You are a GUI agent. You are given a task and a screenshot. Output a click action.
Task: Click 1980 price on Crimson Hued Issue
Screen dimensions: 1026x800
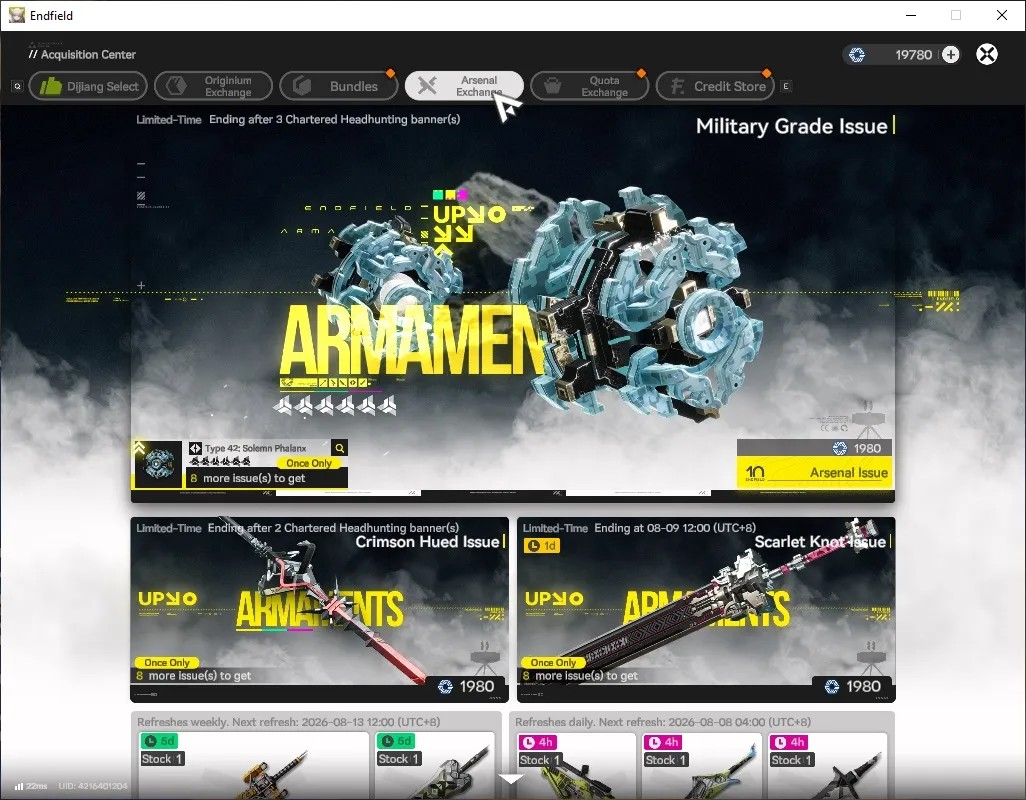pos(466,686)
